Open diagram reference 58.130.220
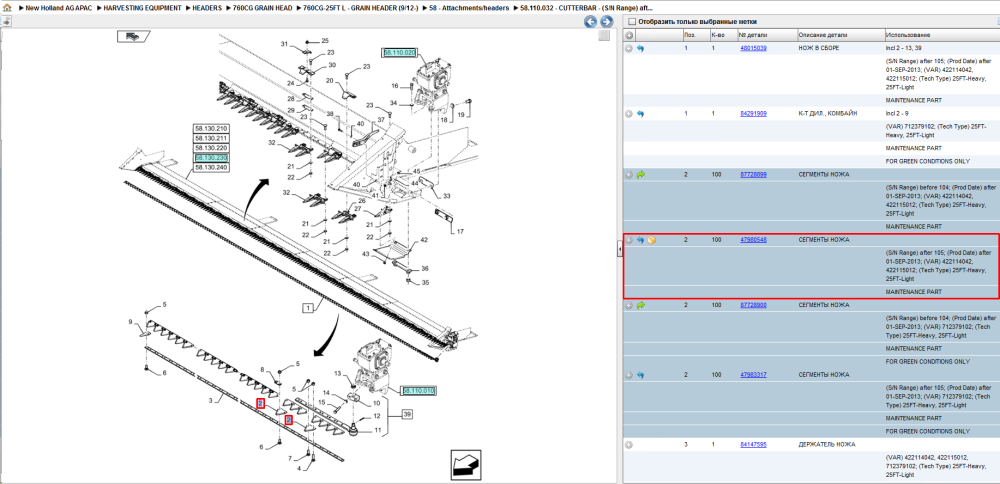 click(212, 147)
